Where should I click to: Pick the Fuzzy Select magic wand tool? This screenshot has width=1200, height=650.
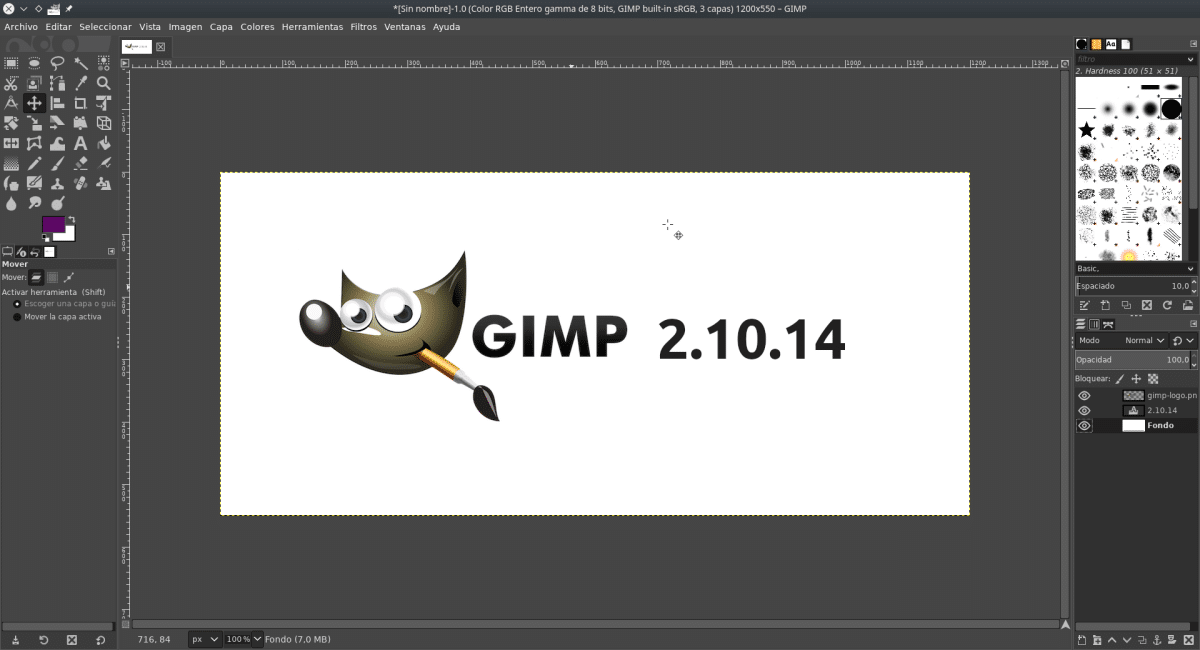point(81,63)
